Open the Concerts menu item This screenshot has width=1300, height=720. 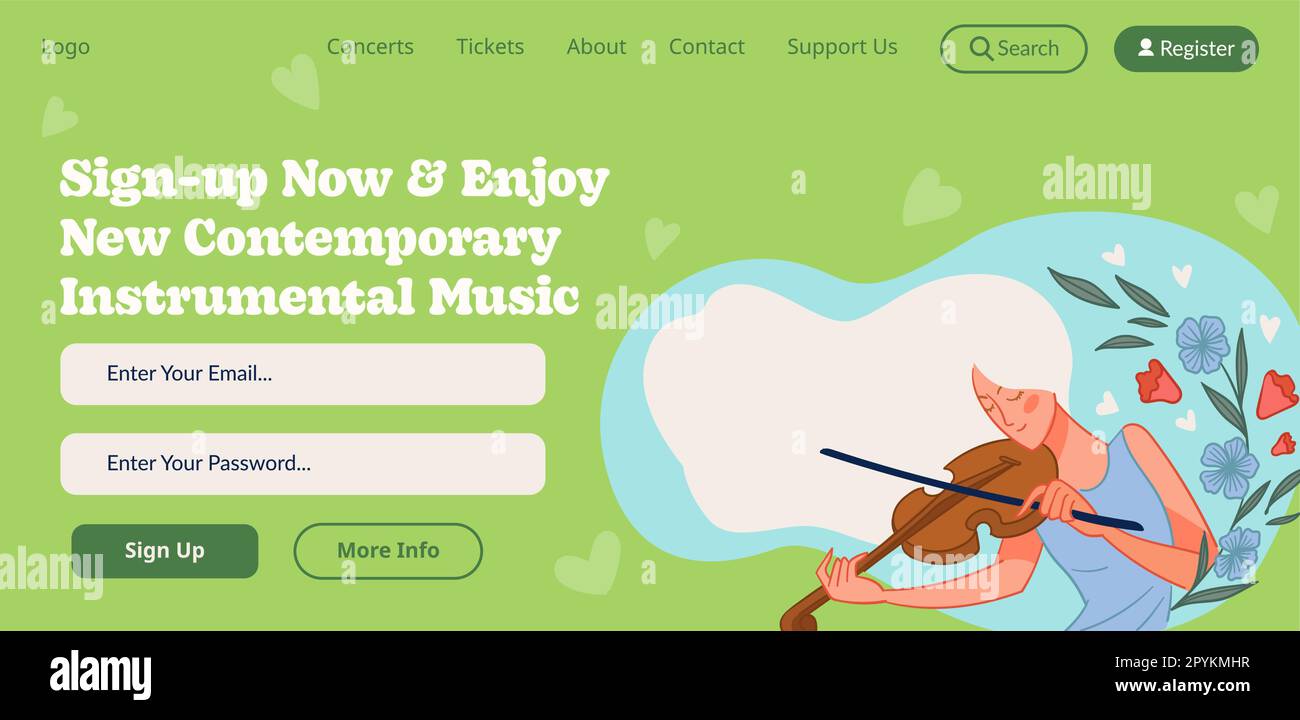tap(370, 47)
